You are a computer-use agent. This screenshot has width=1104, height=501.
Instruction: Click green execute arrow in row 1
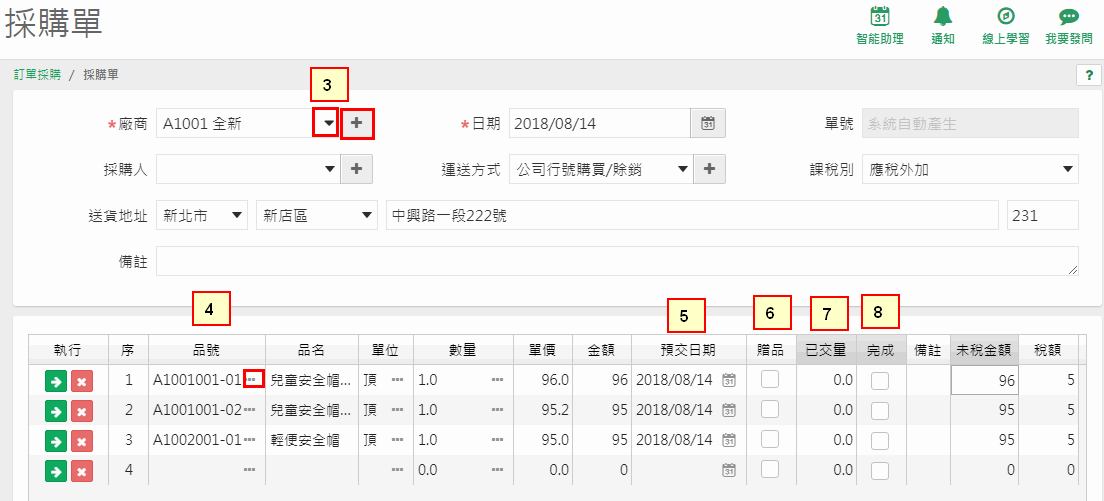(x=55, y=381)
